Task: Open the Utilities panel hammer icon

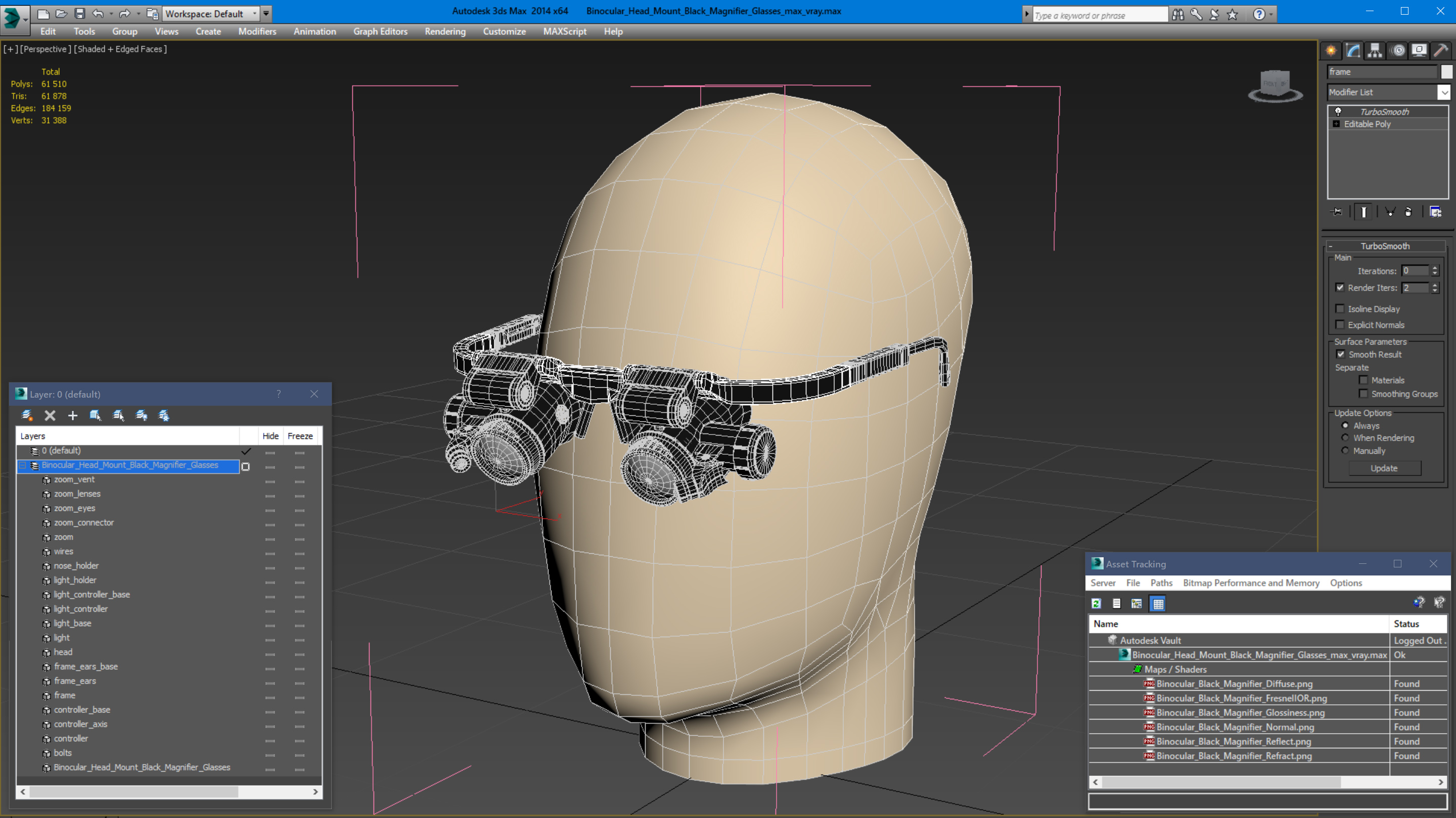Action: coord(1441,51)
